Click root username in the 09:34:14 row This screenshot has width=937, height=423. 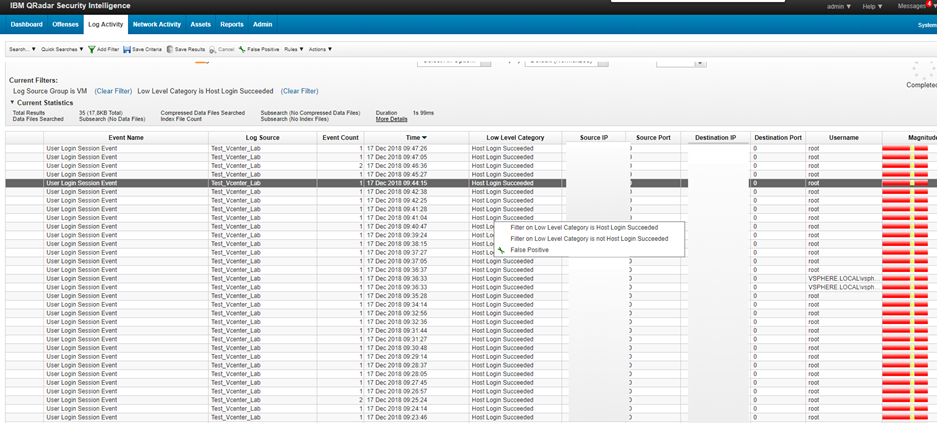814,305
